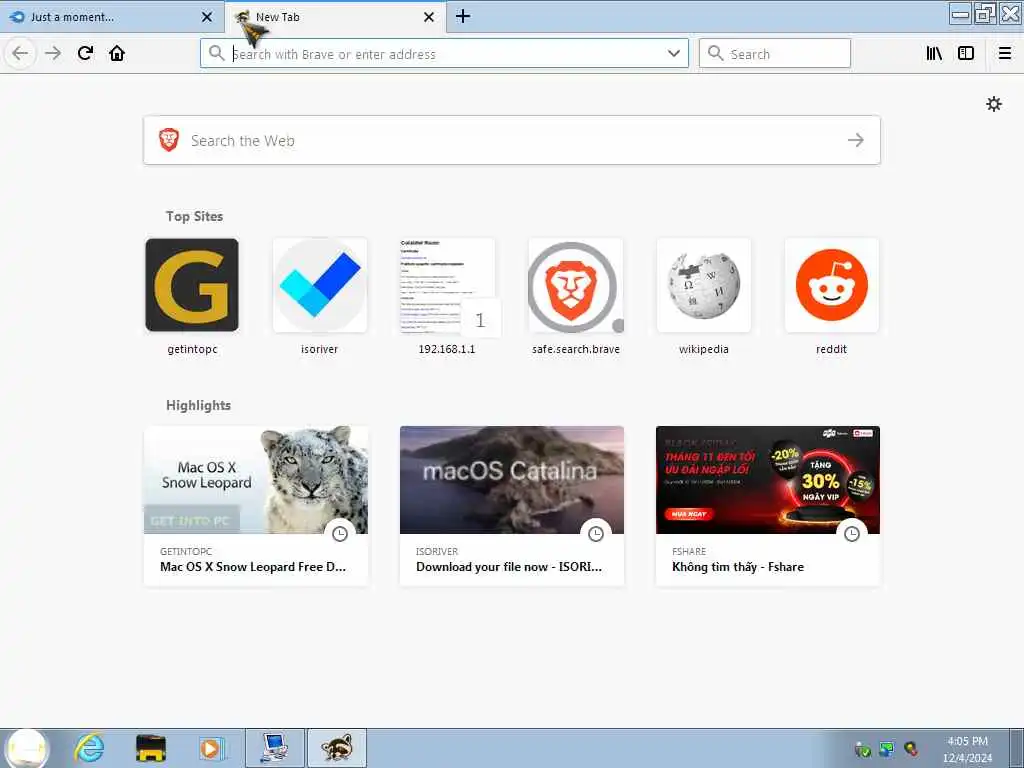Open Mac OS X Snow Leopard highlight card
Viewport: 1024px width, 768px height.
[256, 505]
